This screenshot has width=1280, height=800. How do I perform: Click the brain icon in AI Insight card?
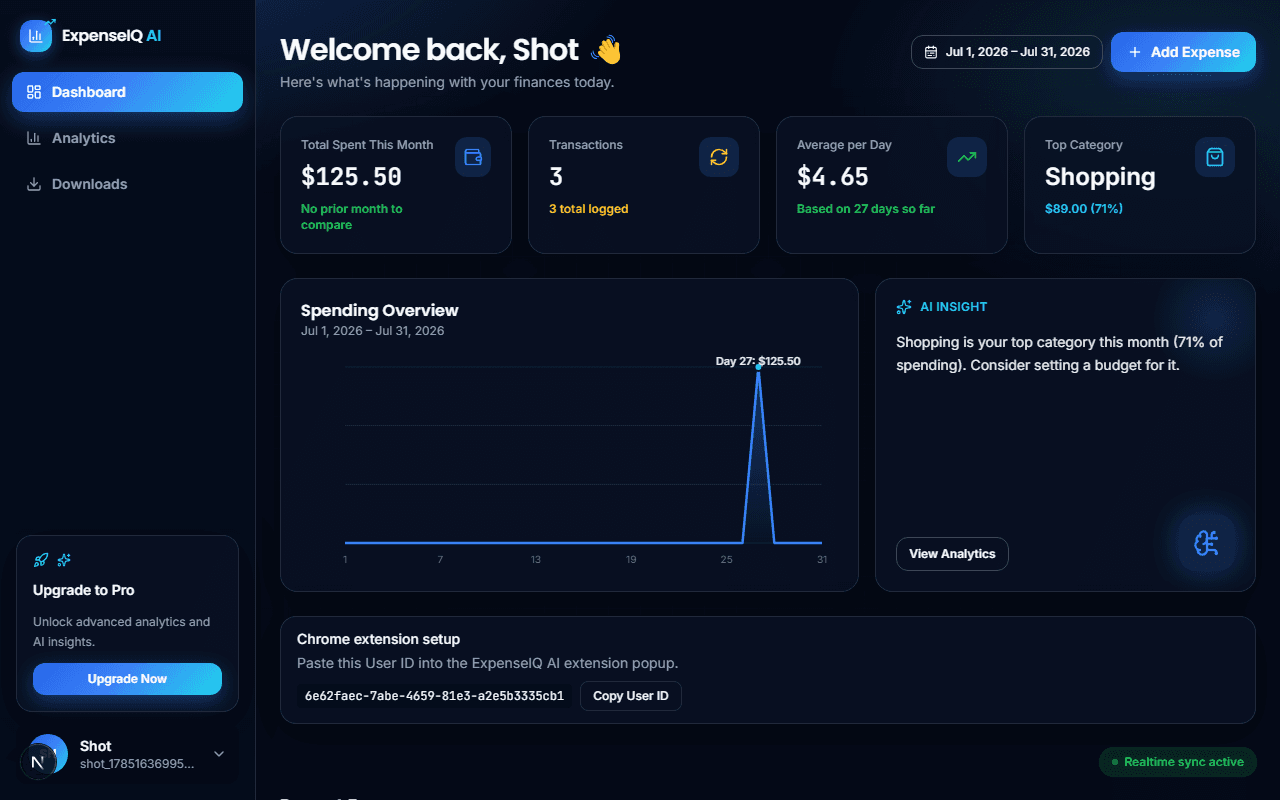1207,543
